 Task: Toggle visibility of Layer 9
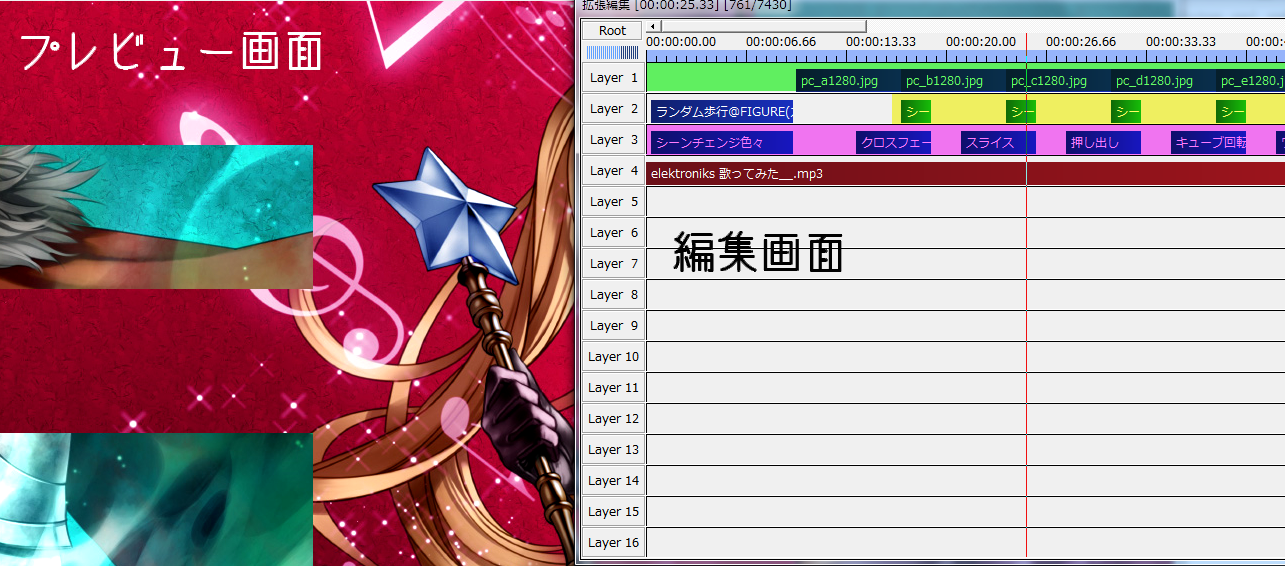click(614, 326)
